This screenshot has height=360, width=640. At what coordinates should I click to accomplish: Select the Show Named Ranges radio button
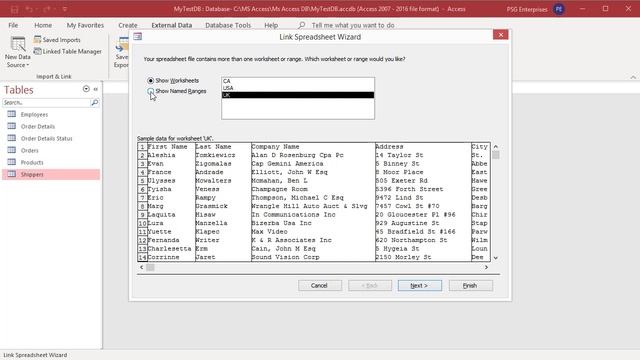[x=151, y=91]
